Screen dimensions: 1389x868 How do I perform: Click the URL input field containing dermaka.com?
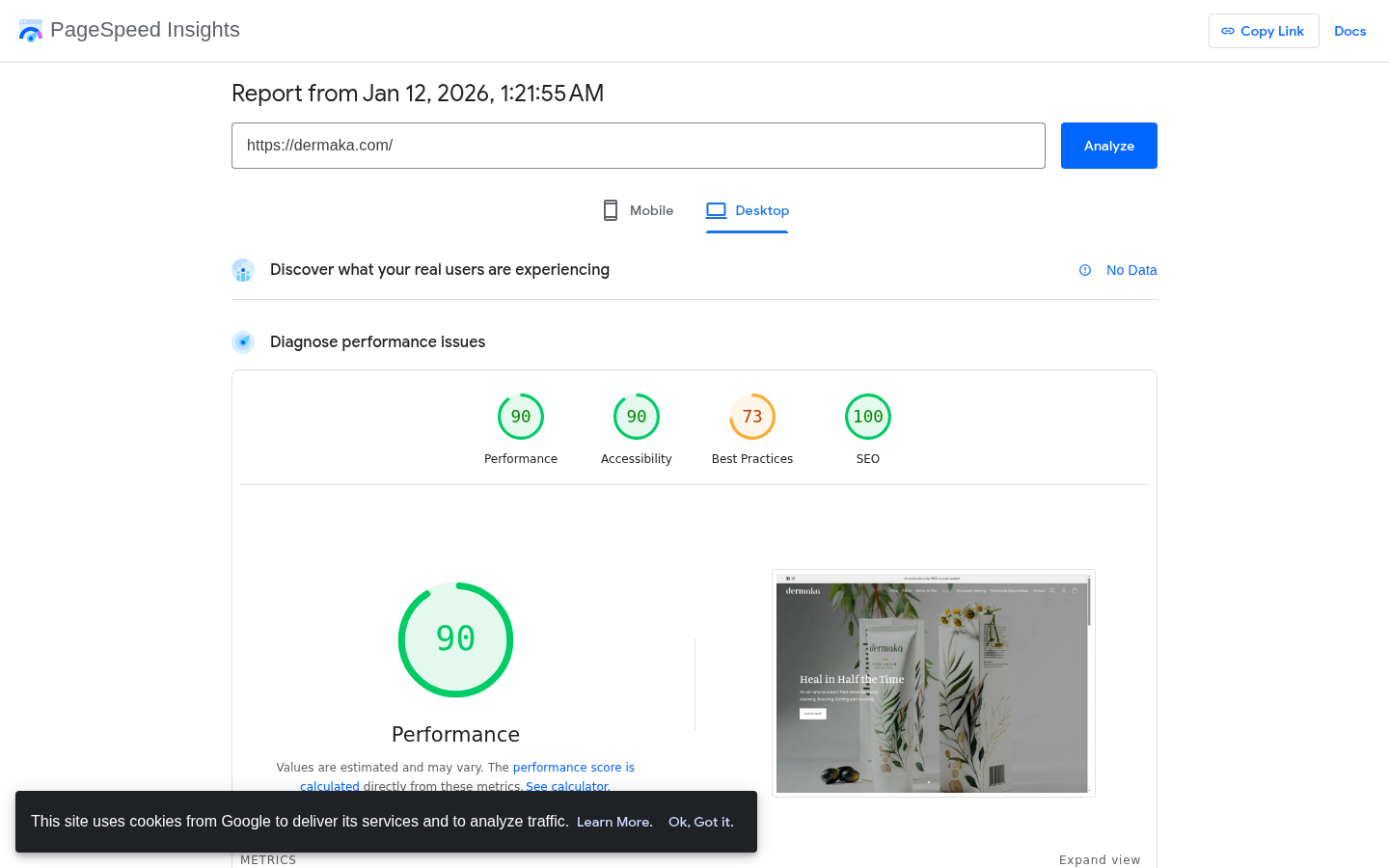[639, 145]
